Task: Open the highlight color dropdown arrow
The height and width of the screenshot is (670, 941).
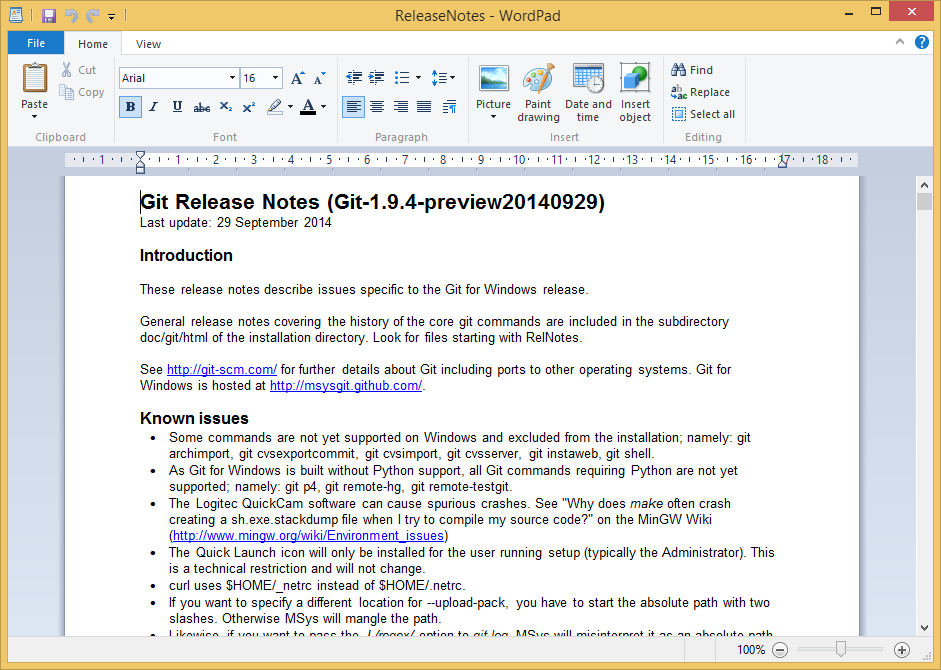Action: (290, 107)
